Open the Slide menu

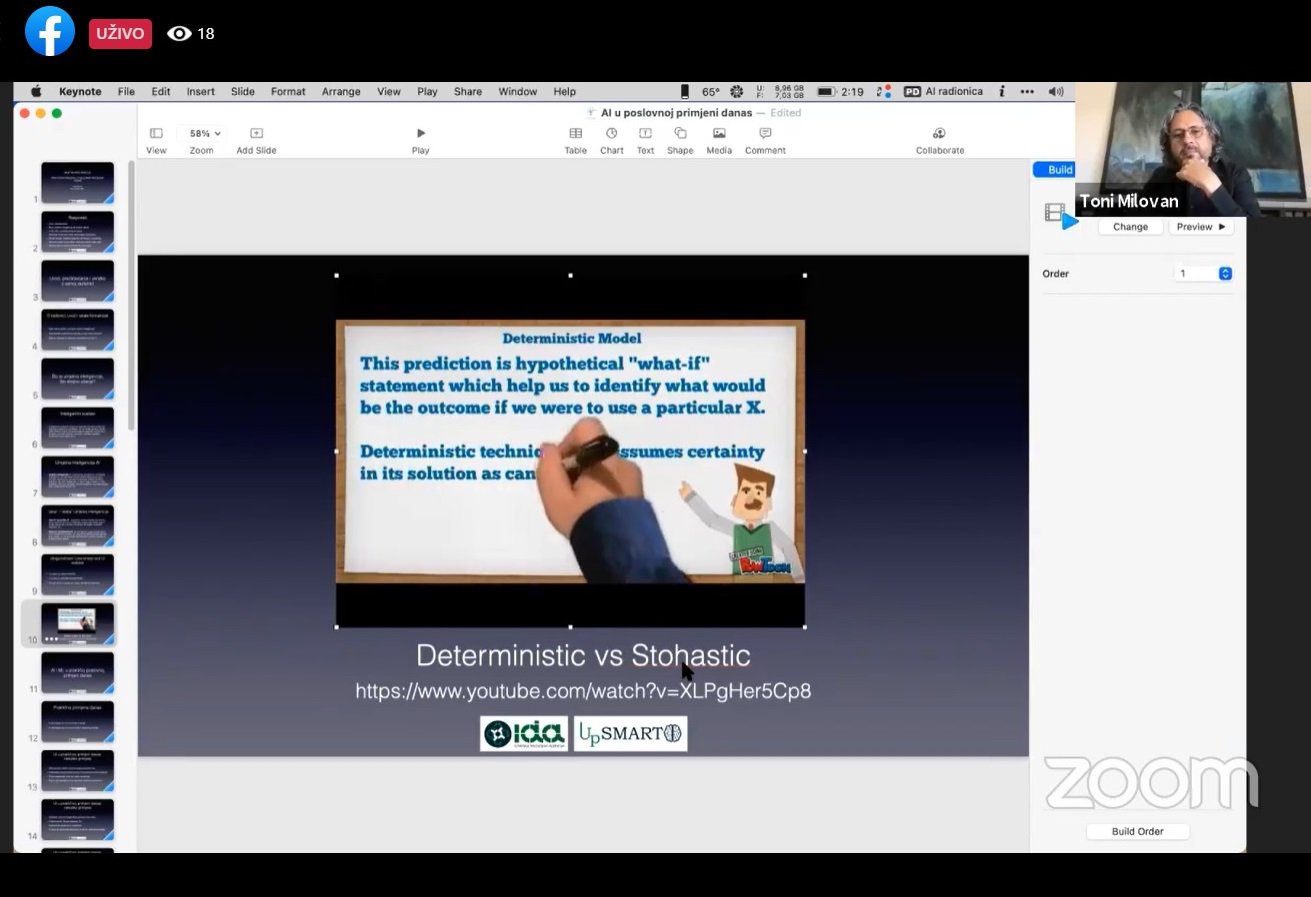pyautogui.click(x=243, y=92)
